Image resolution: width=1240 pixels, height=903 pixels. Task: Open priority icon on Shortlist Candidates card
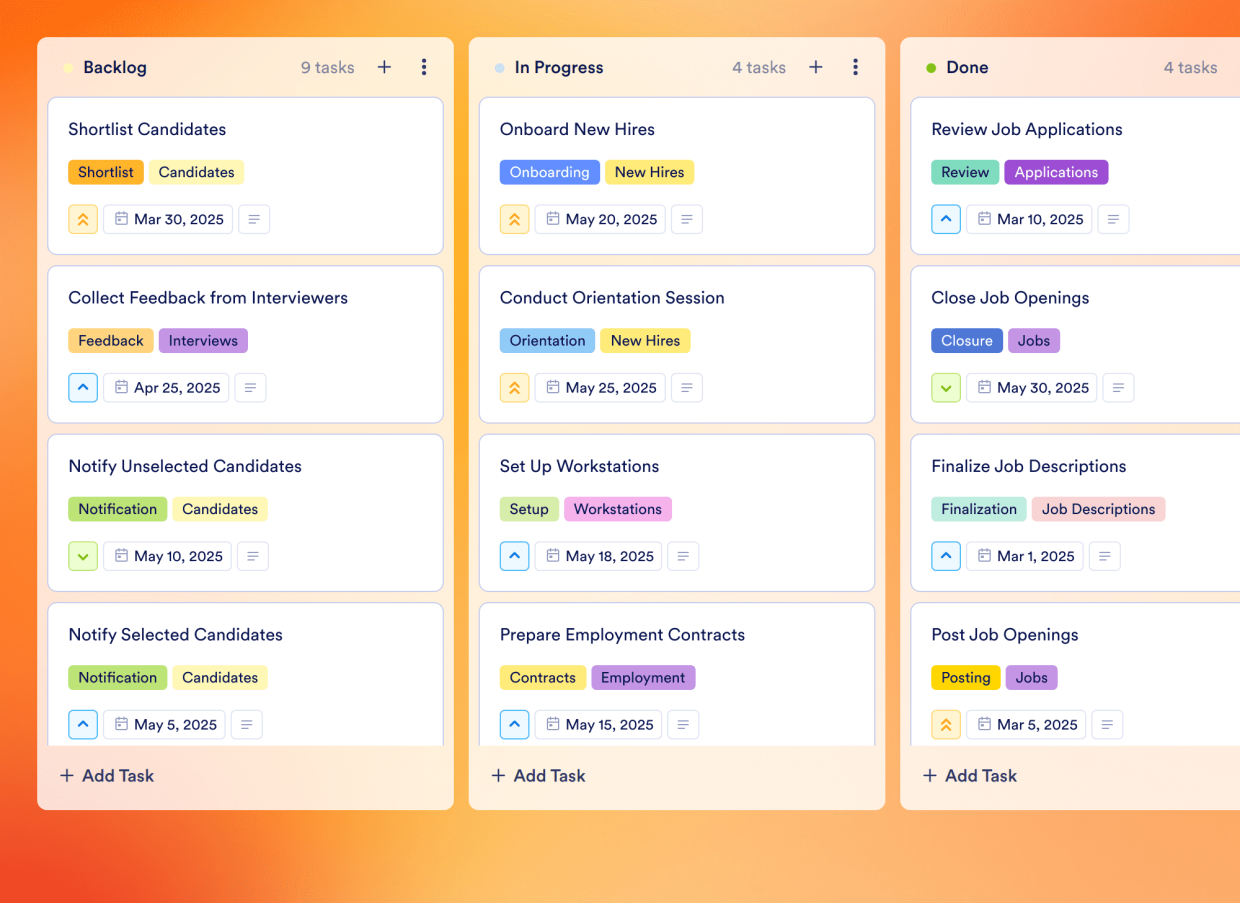[x=83, y=219]
